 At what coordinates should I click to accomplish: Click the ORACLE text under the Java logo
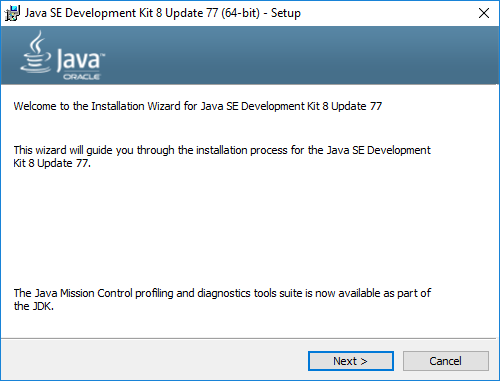tap(82, 77)
